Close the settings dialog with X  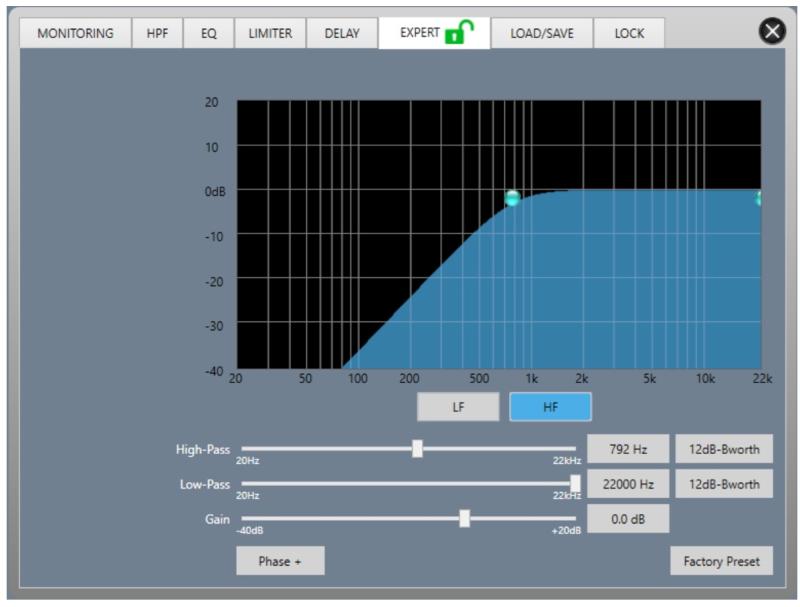[x=772, y=32]
